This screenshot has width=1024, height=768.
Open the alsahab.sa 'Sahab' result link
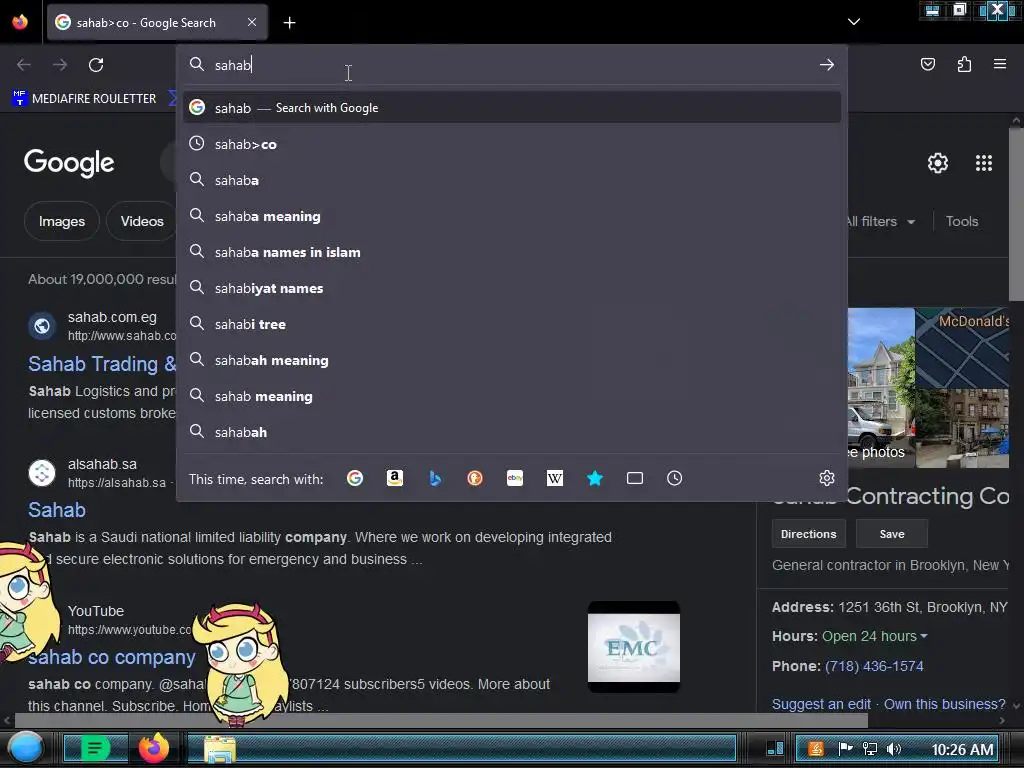(57, 510)
